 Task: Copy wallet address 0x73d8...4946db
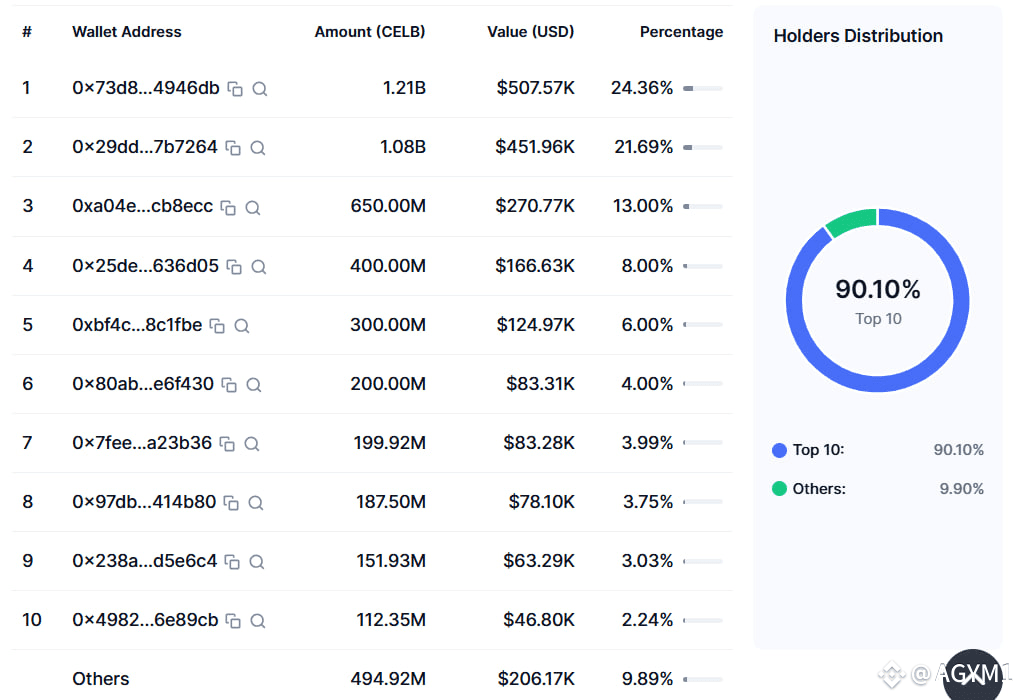click(x=235, y=89)
